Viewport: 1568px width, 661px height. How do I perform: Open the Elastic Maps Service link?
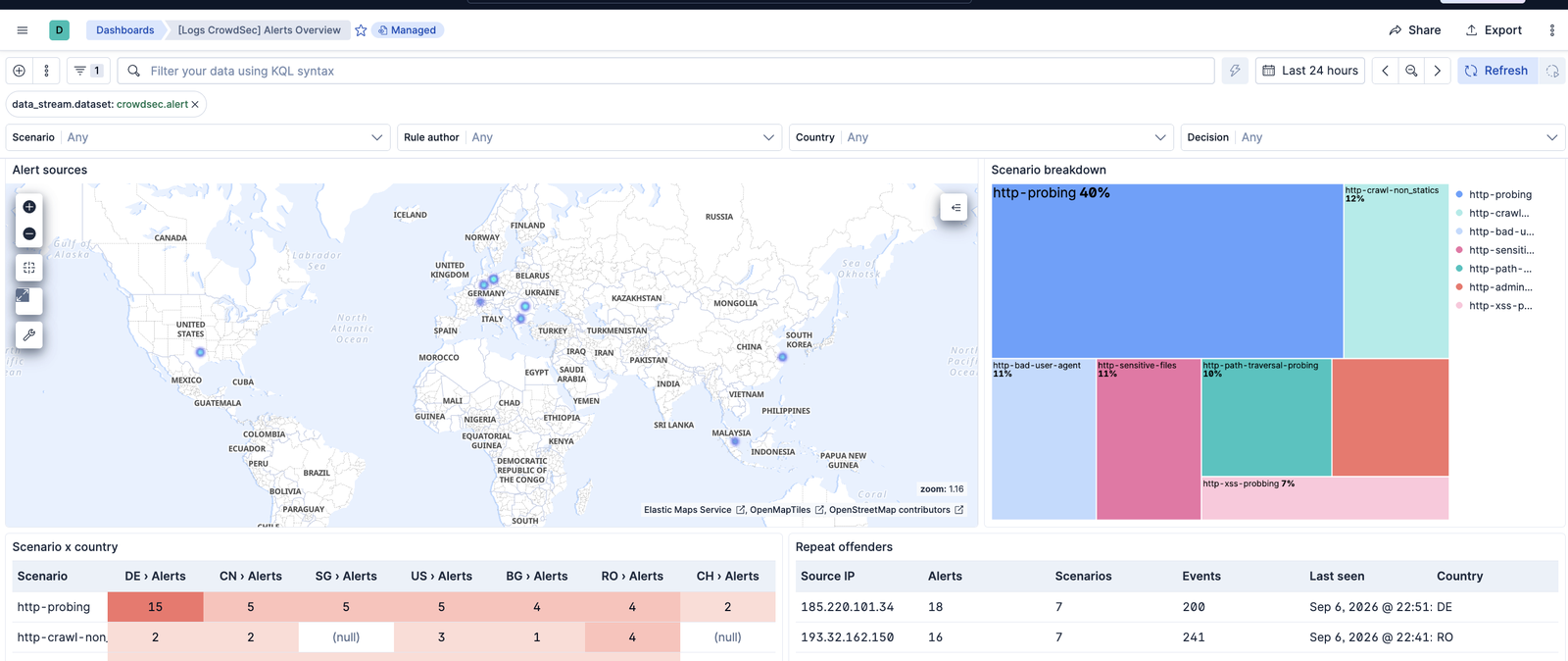tap(694, 510)
